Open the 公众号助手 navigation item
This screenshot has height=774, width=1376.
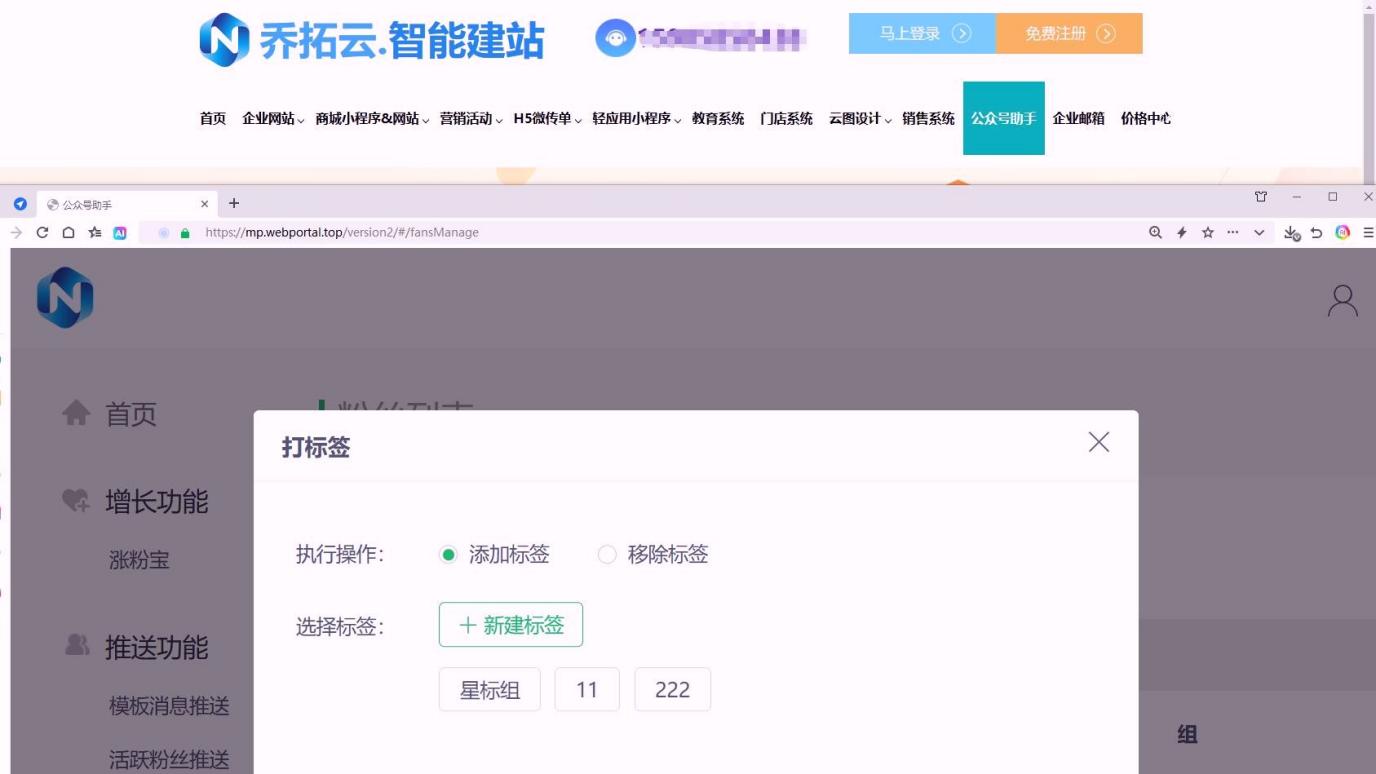1003,119
